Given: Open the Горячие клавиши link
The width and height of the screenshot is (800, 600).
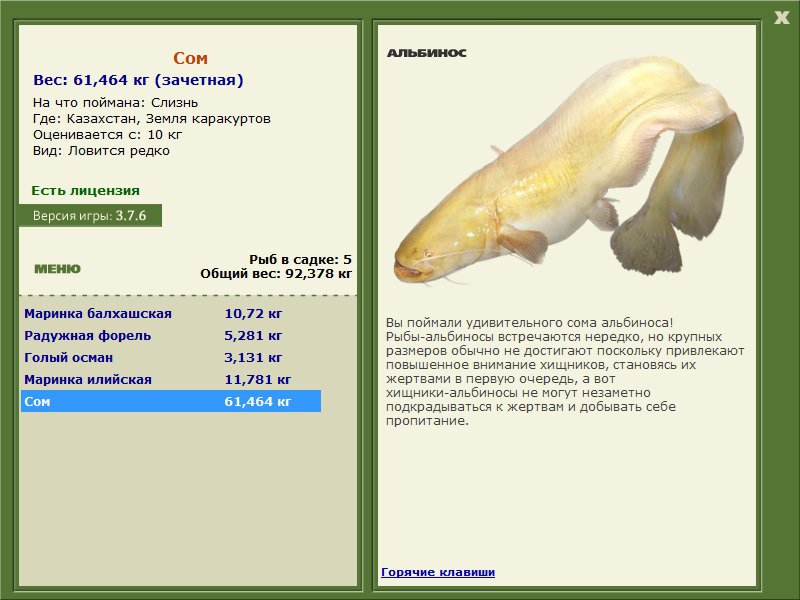Looking at the screenshot, I should 438,572.
